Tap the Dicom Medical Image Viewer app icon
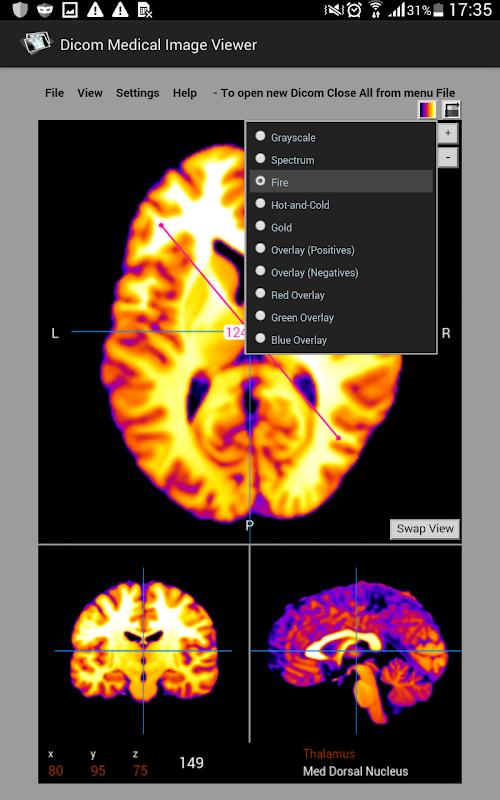 pyautogui.click(x=36, y=44)
